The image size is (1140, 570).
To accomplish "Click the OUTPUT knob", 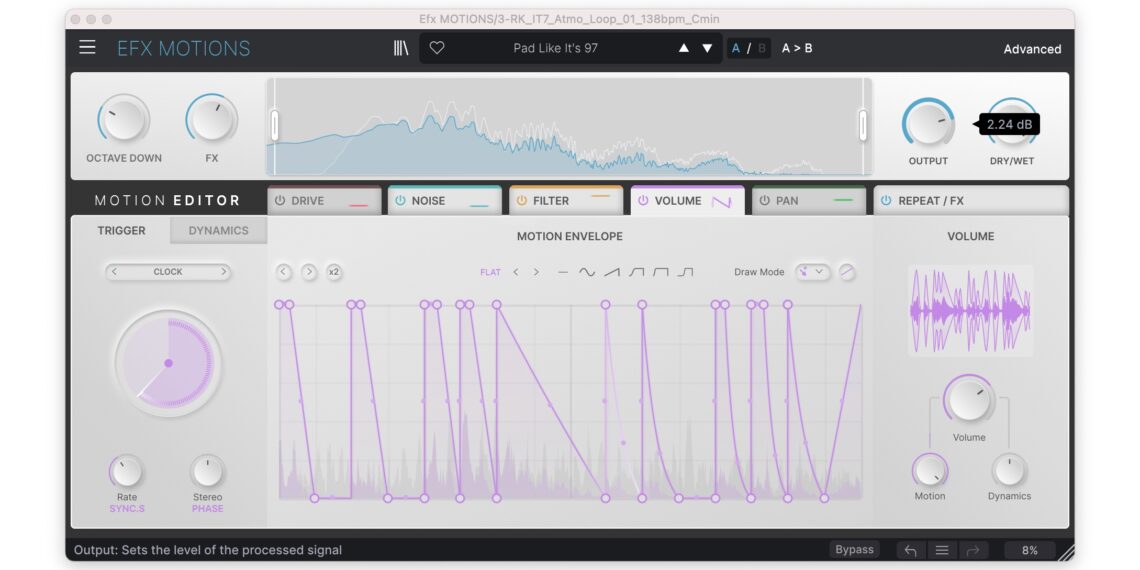I will pyautogui.click(x=928, y=123).
